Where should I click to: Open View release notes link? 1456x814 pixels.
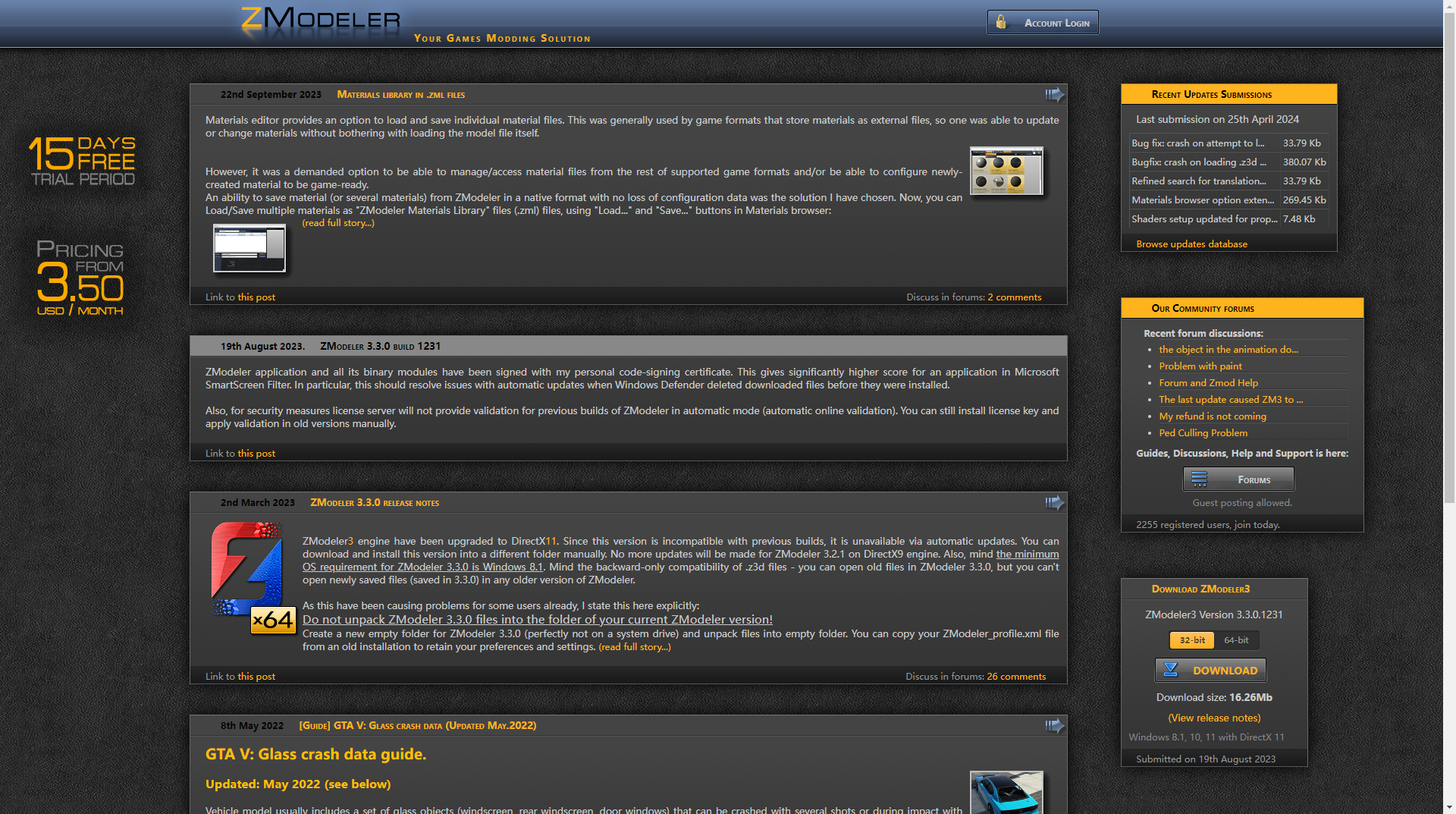click(1214, 718)
